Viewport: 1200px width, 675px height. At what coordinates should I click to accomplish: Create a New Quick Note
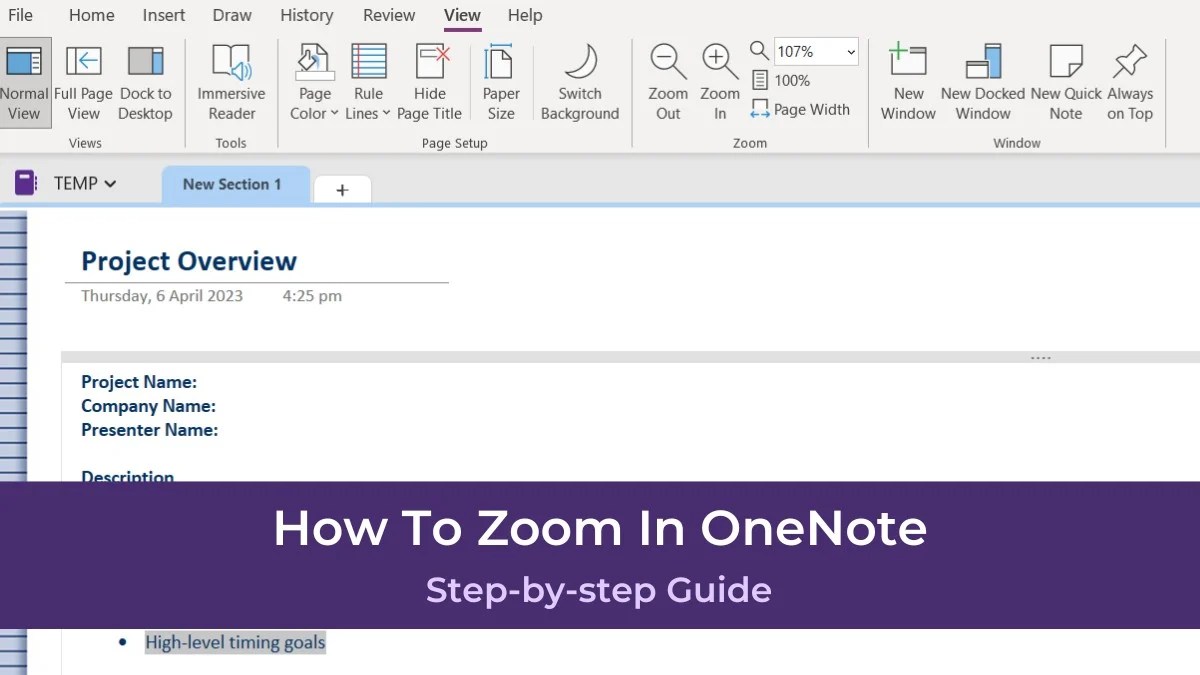1064,80
